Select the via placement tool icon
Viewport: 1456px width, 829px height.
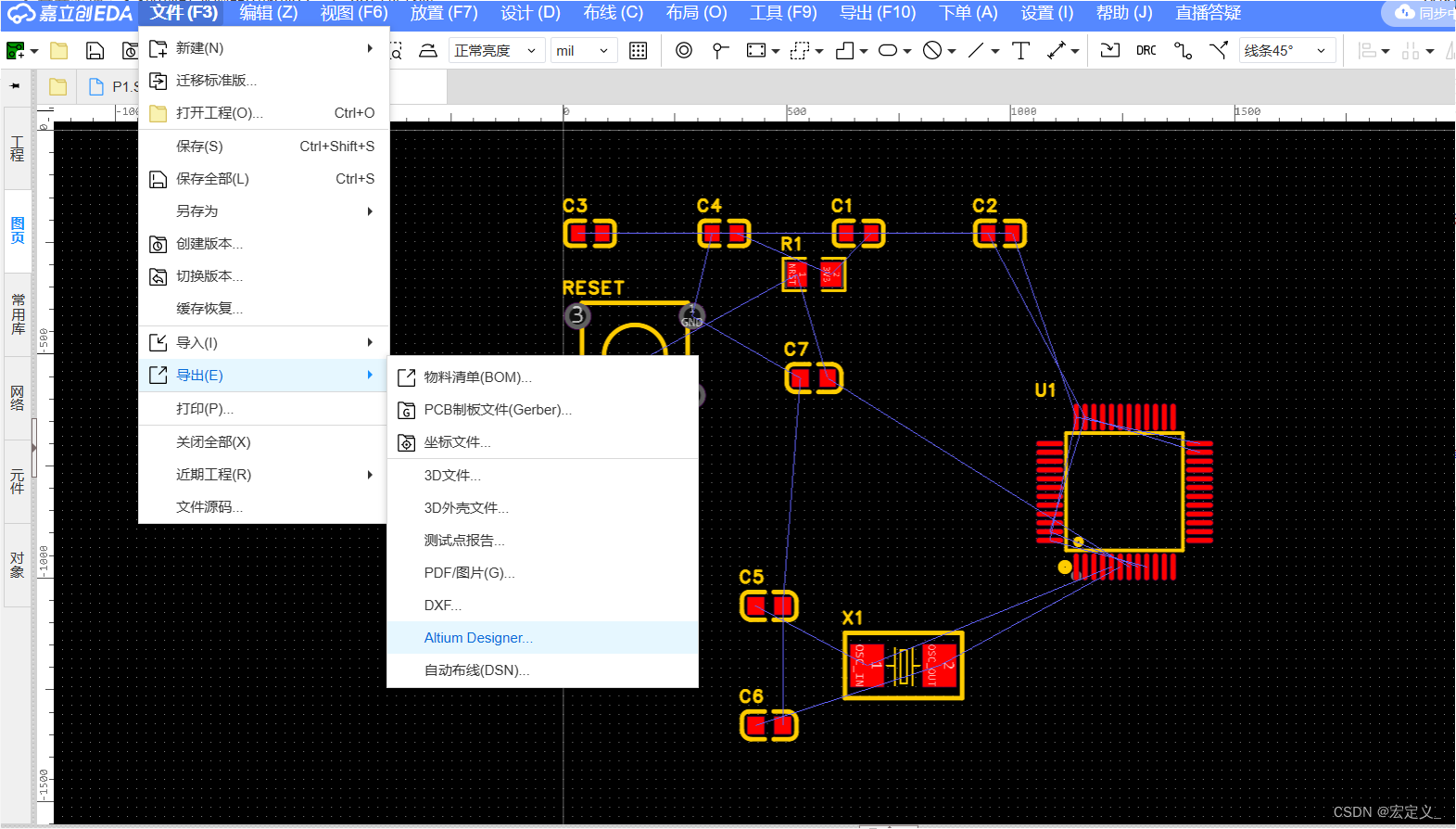[x=684, y=50]
